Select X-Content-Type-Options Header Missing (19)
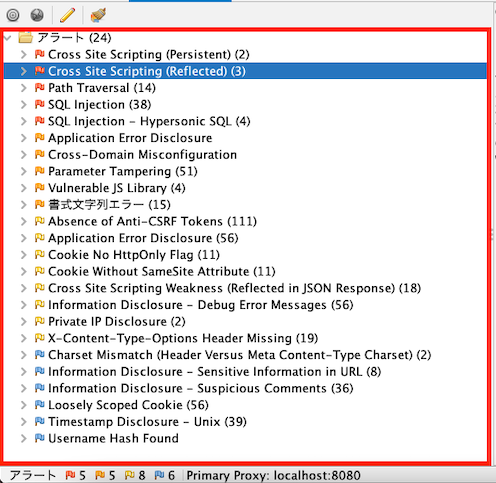 coord(183,338)
